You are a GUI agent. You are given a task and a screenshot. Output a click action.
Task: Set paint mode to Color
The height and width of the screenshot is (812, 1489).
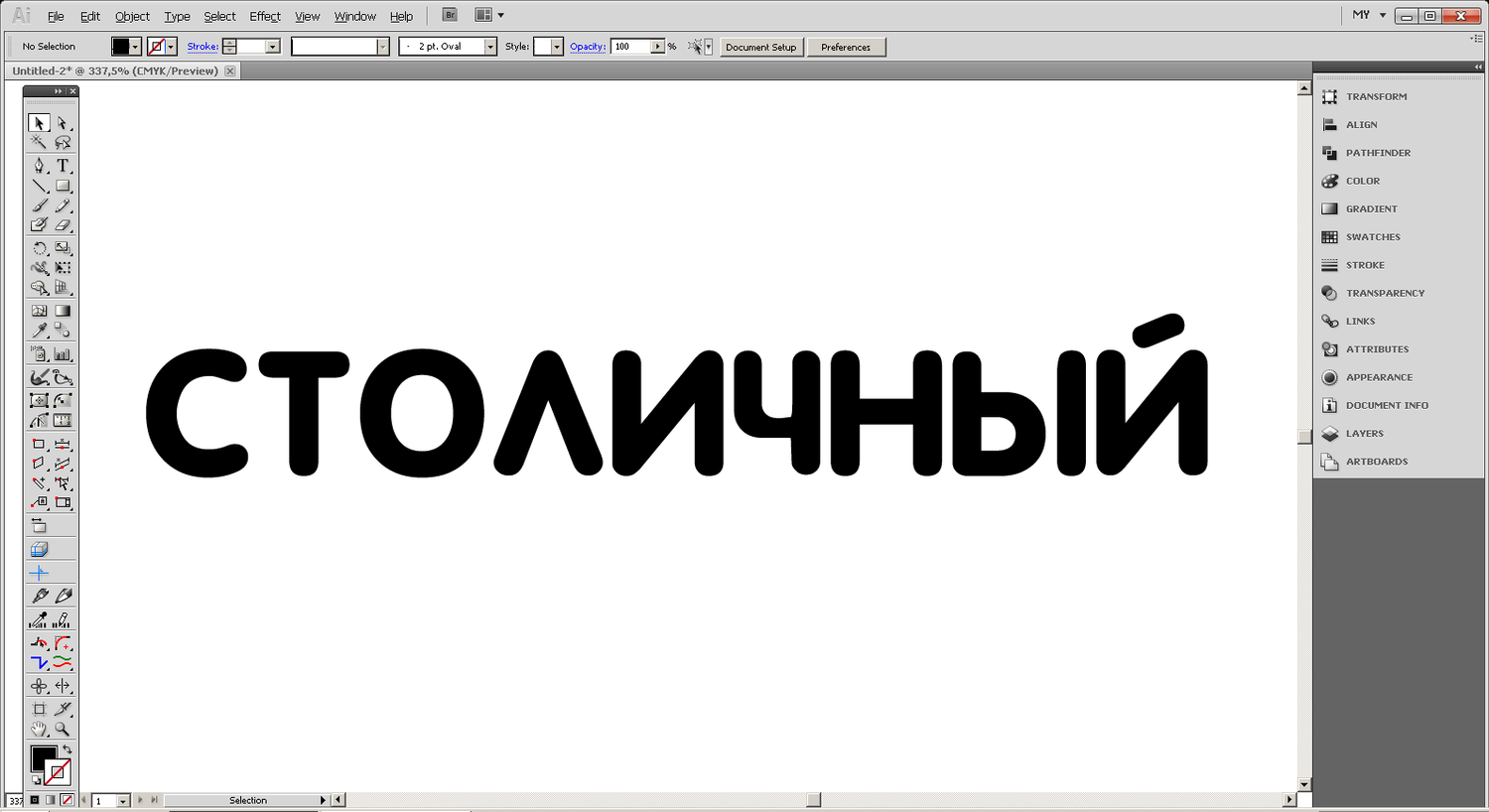(x=35, y=800)
